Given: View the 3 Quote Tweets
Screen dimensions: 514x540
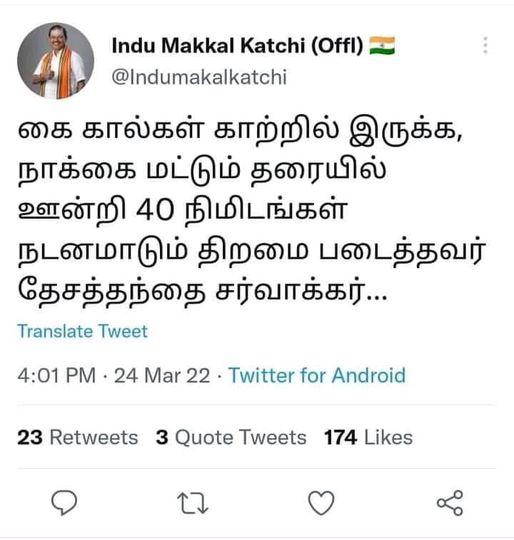Looking at the screenshot, I should tap(231, 437).
